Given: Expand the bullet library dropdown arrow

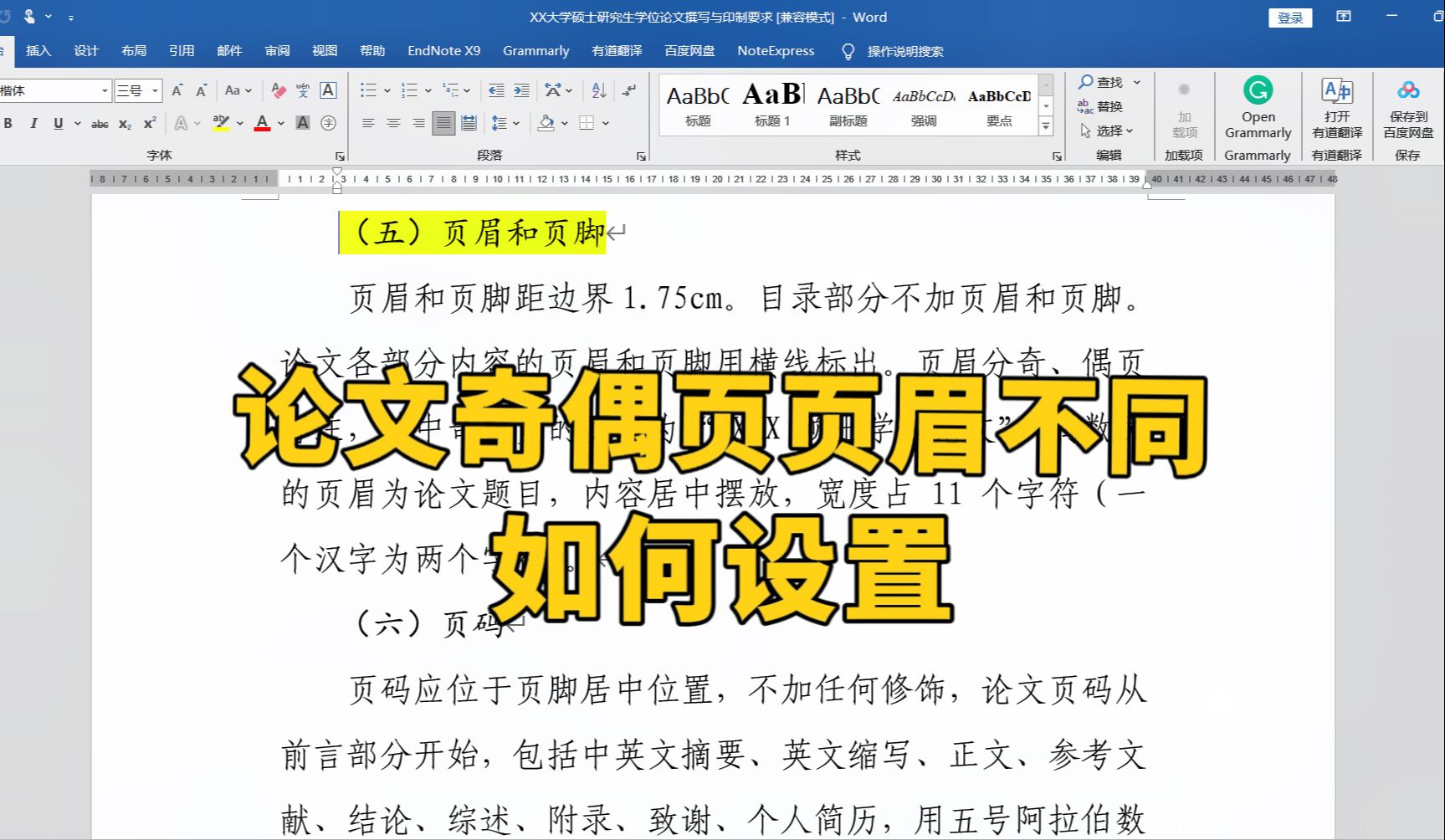Looking at the screenshot, I should tap(387, 90).
